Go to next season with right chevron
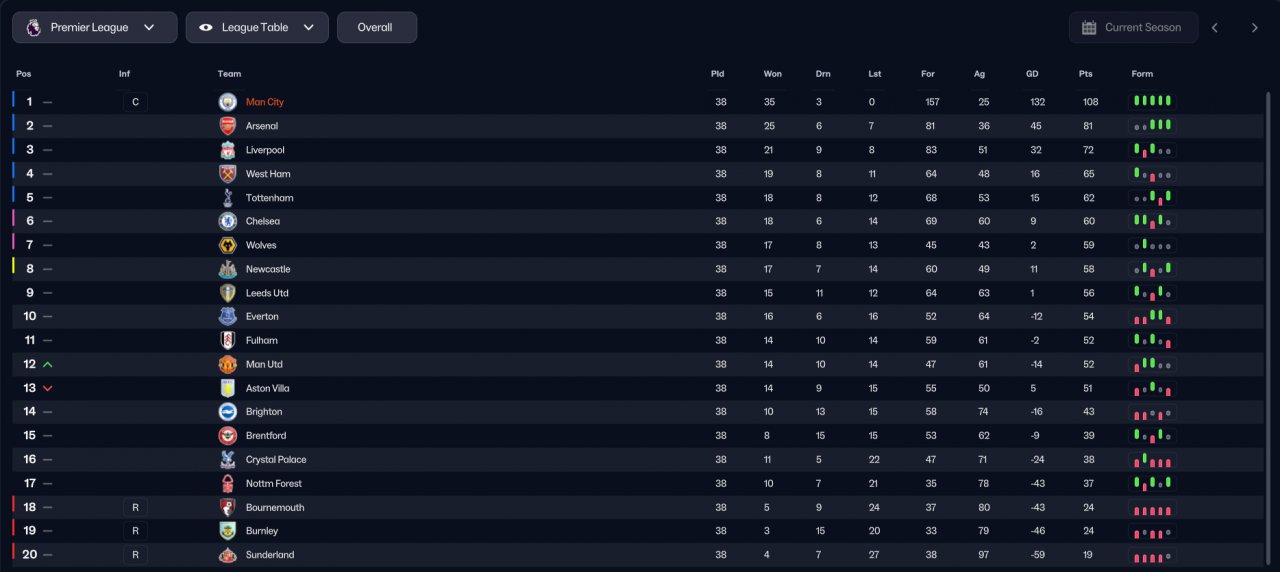Screen dimensions: 1280x572 click(1254, 28)
